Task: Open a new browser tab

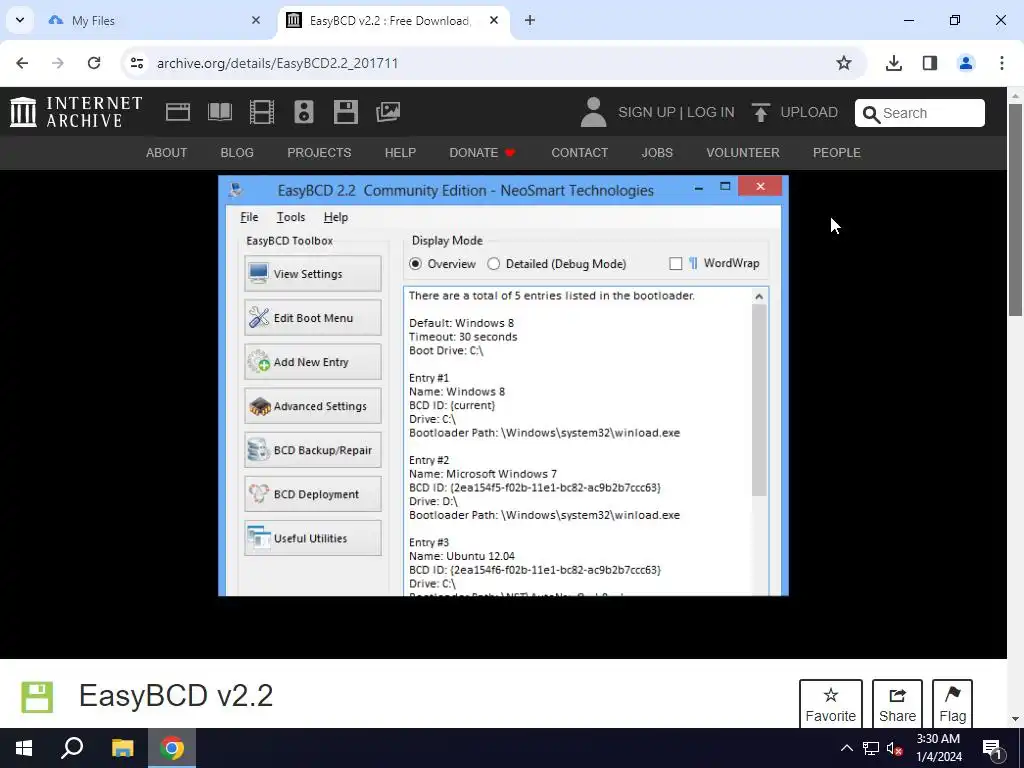Action: [530, 20]
